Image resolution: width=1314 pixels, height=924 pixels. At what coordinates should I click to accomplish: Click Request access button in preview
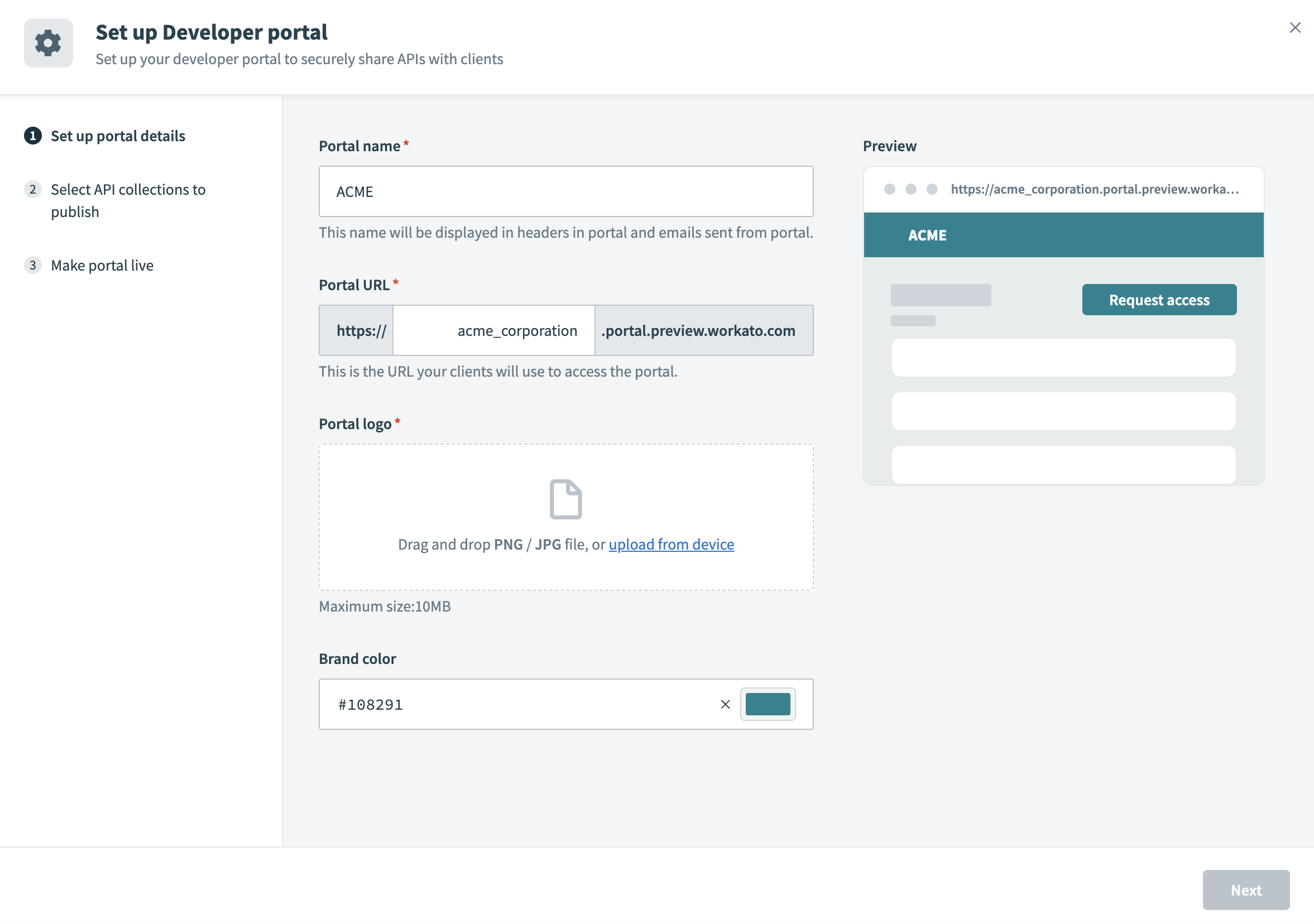point(1159,299)
